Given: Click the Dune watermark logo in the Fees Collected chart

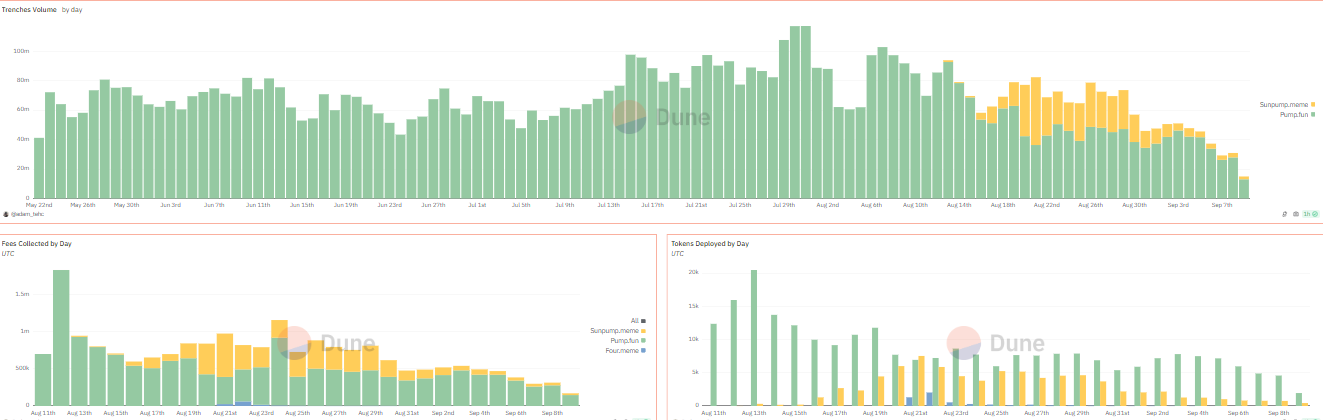Looking at the screenshot, I should (x=327, y=343).
